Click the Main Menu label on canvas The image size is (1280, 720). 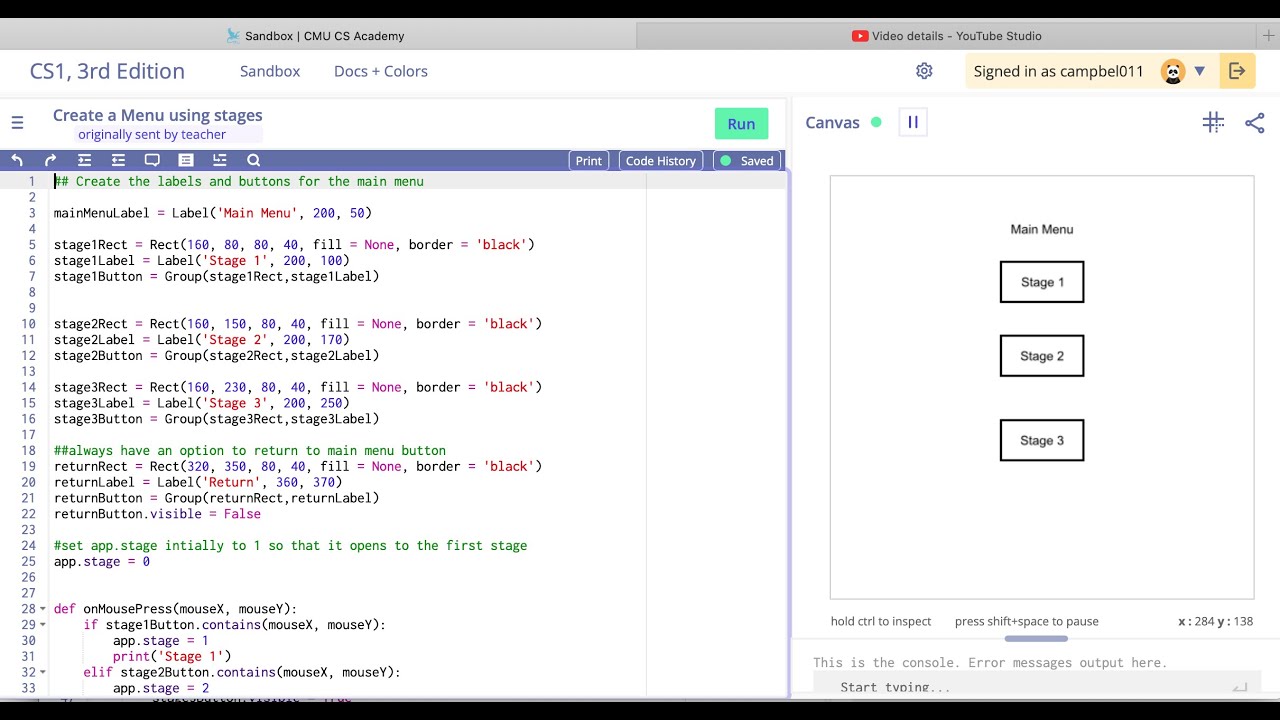tap(1042, 229)
